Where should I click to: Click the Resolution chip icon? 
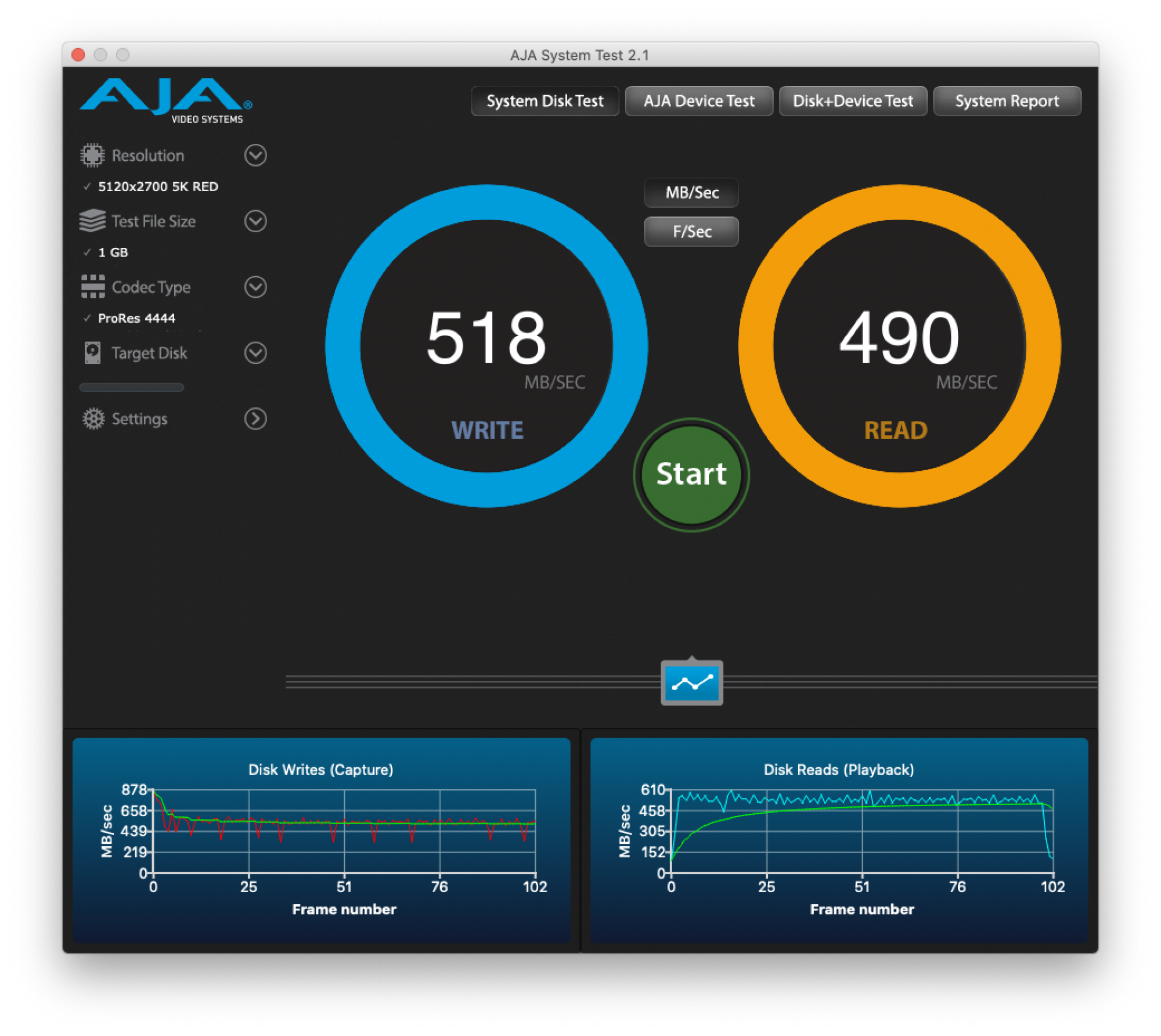point(92,155)
